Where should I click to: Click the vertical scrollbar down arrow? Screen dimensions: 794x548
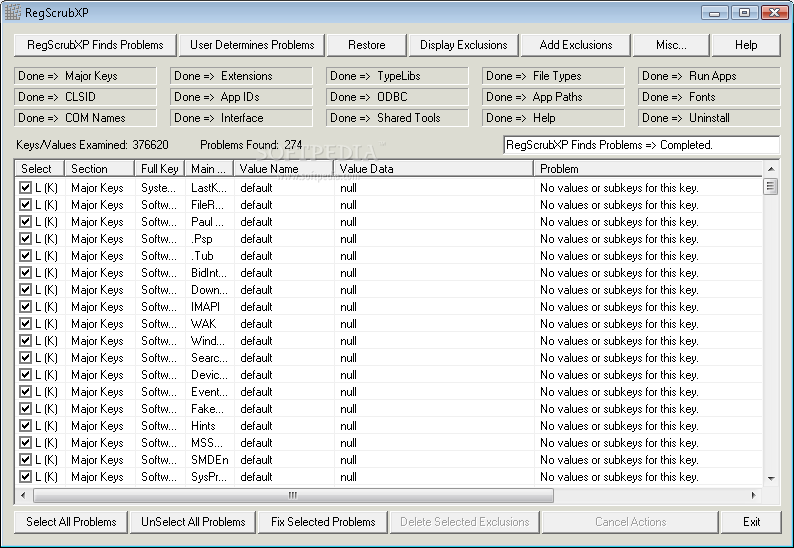pyautogui.click(x=771, y=479)
